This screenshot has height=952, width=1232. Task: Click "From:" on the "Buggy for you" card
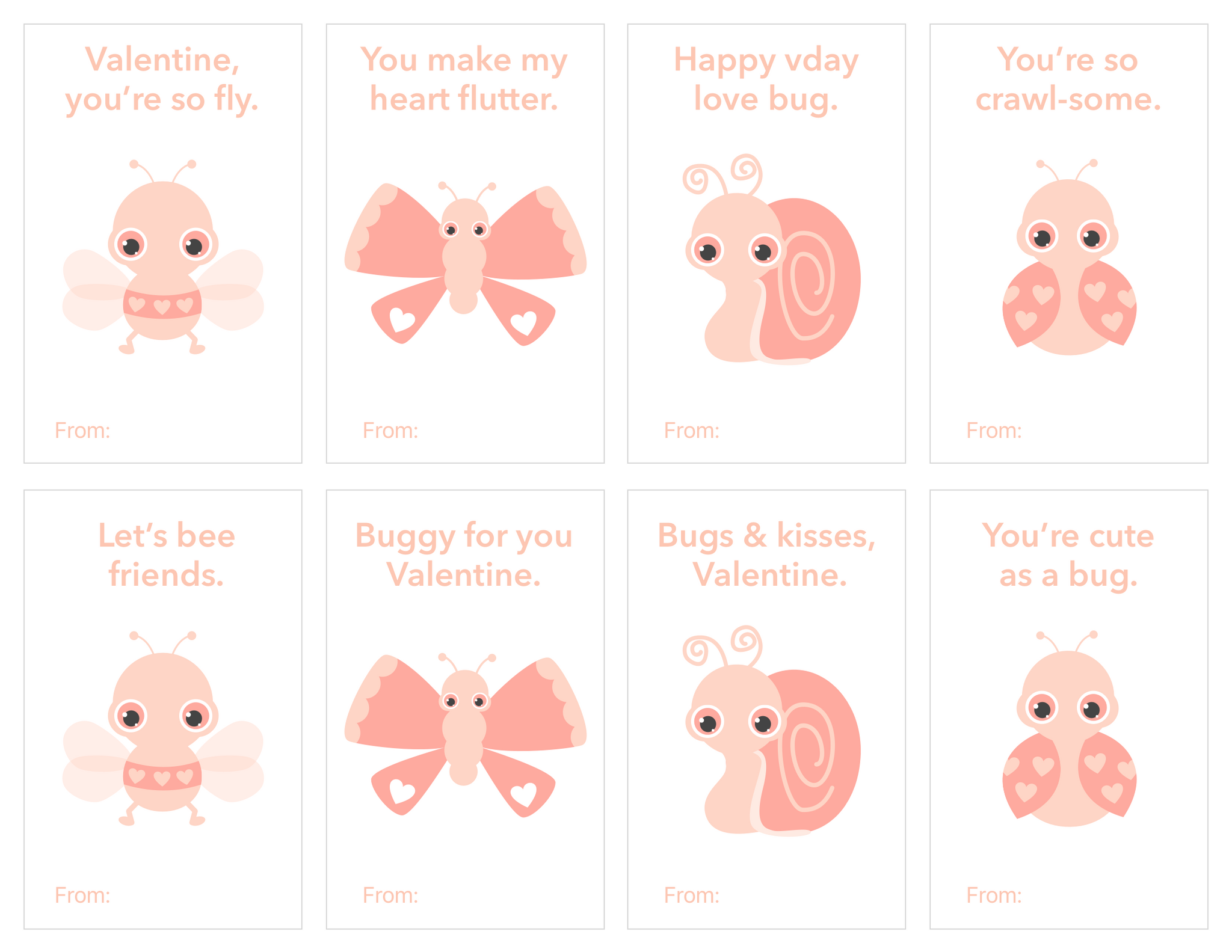click(x=390, y=895)
